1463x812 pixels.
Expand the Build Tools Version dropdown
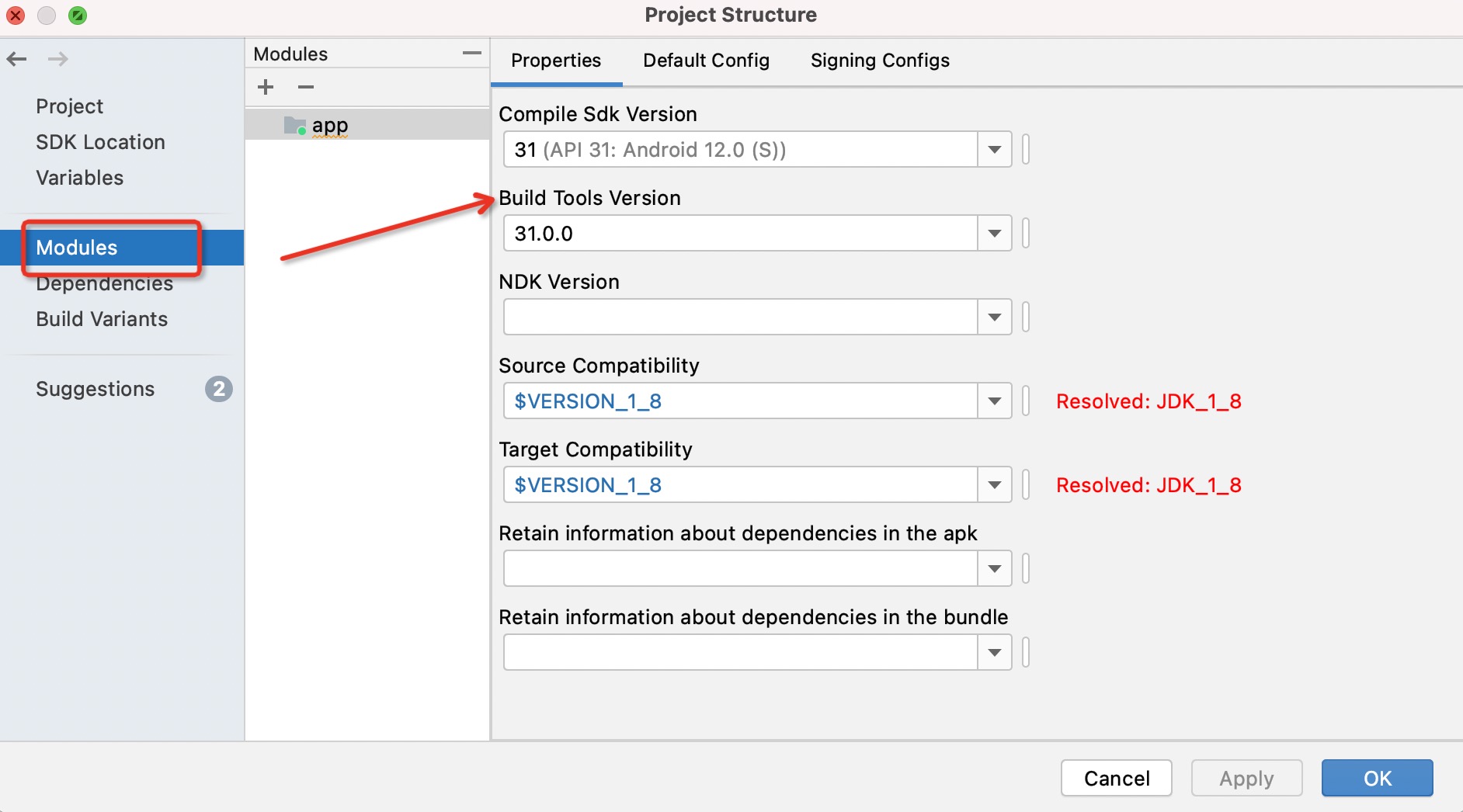994,234
